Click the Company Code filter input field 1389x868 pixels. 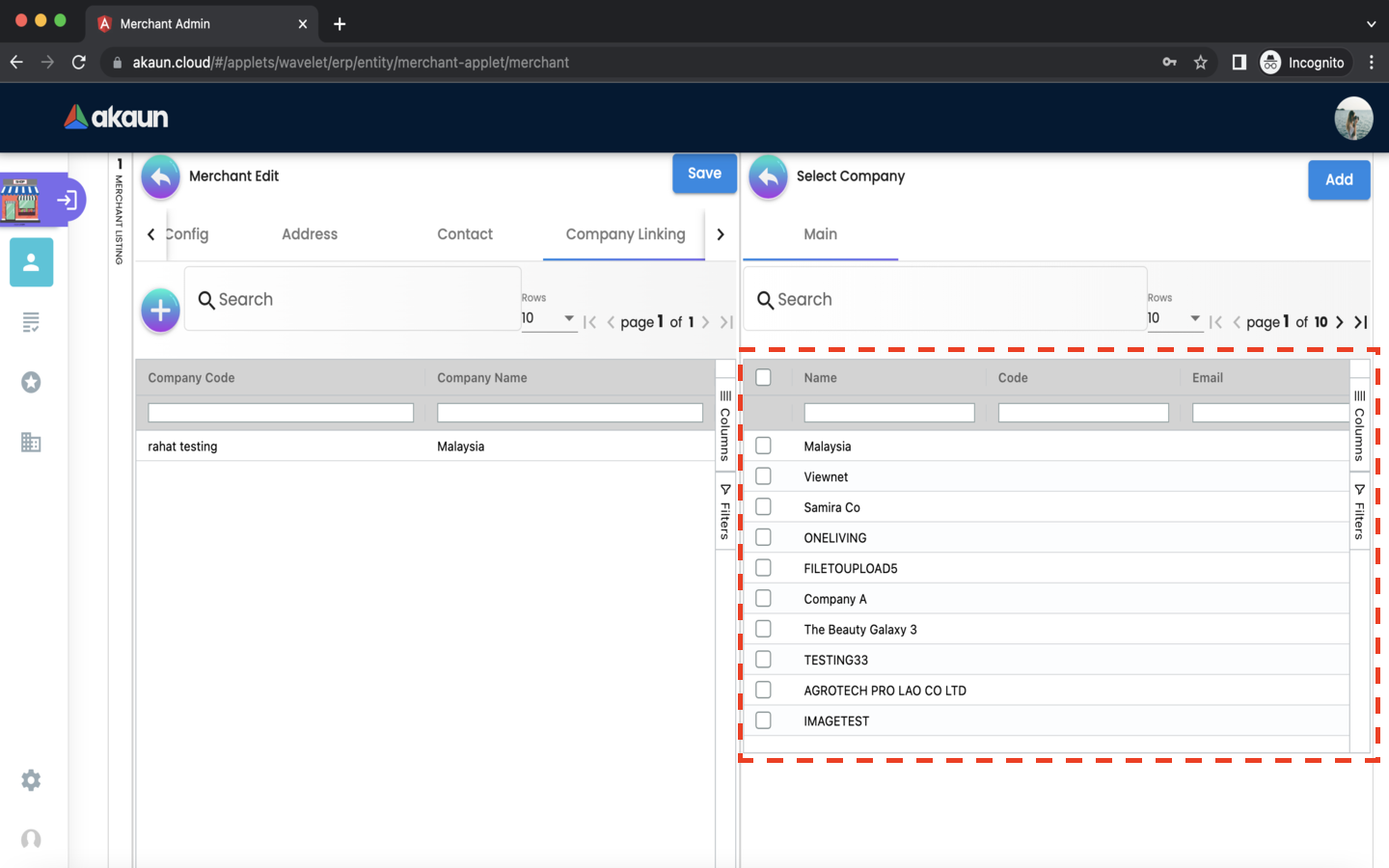pyautogui.click(x=281, y=413)
